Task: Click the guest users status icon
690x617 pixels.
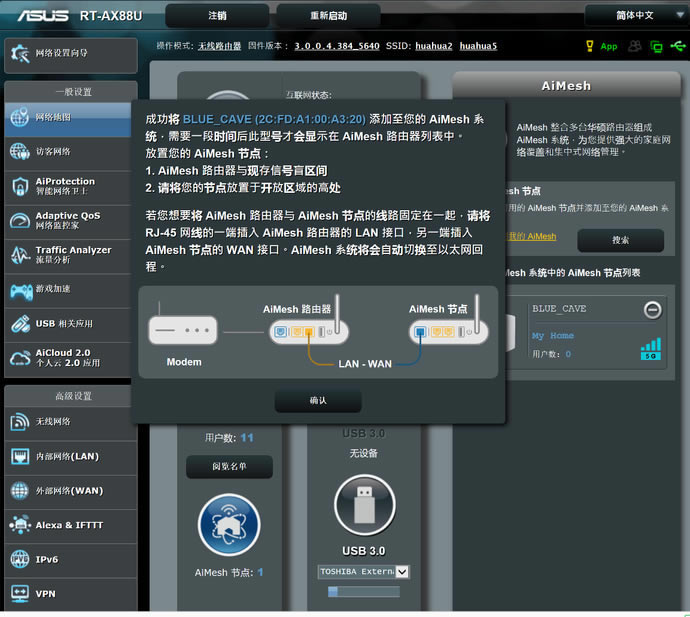Action: (635, 46)
